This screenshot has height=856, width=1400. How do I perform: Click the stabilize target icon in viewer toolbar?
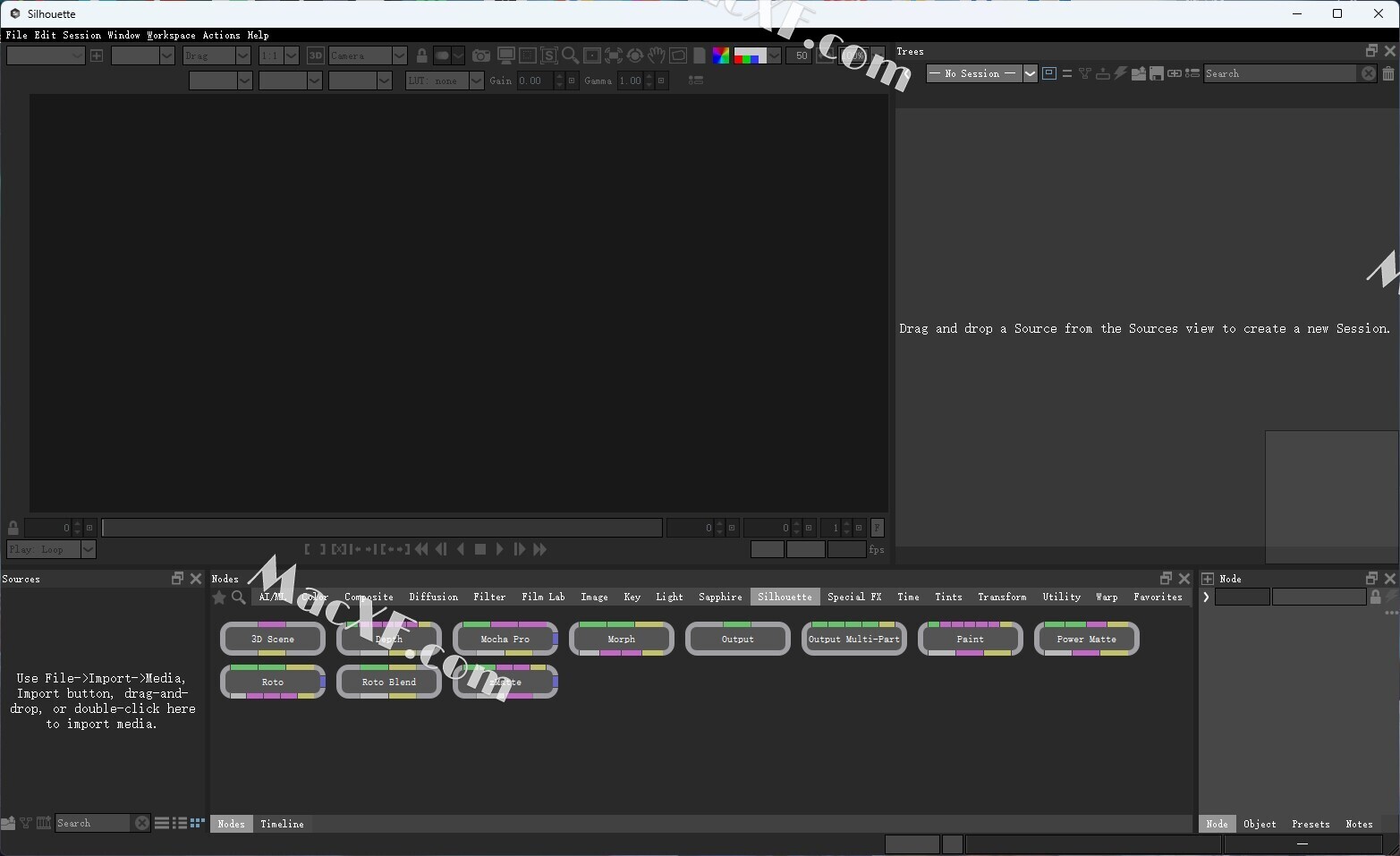[x=635, y=55]
